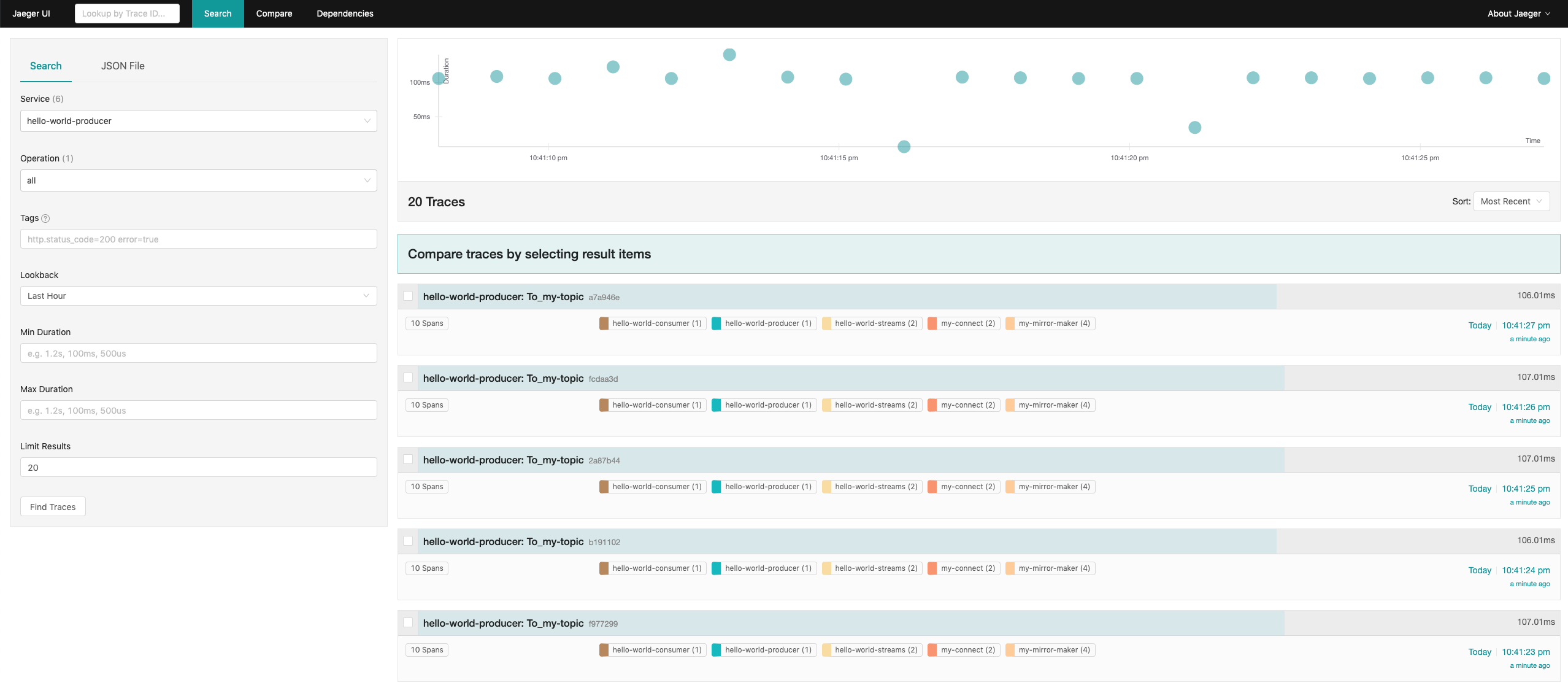Click the scatter dot just below 50ms
This screenshot has height=685, width=1568.
pyautogui.click(x=1194, y=128)
